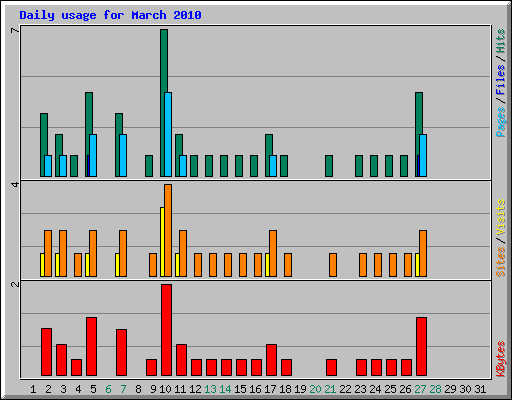
Task: Click the green hits bar for day 25
Action: click(x=389, y=166)
